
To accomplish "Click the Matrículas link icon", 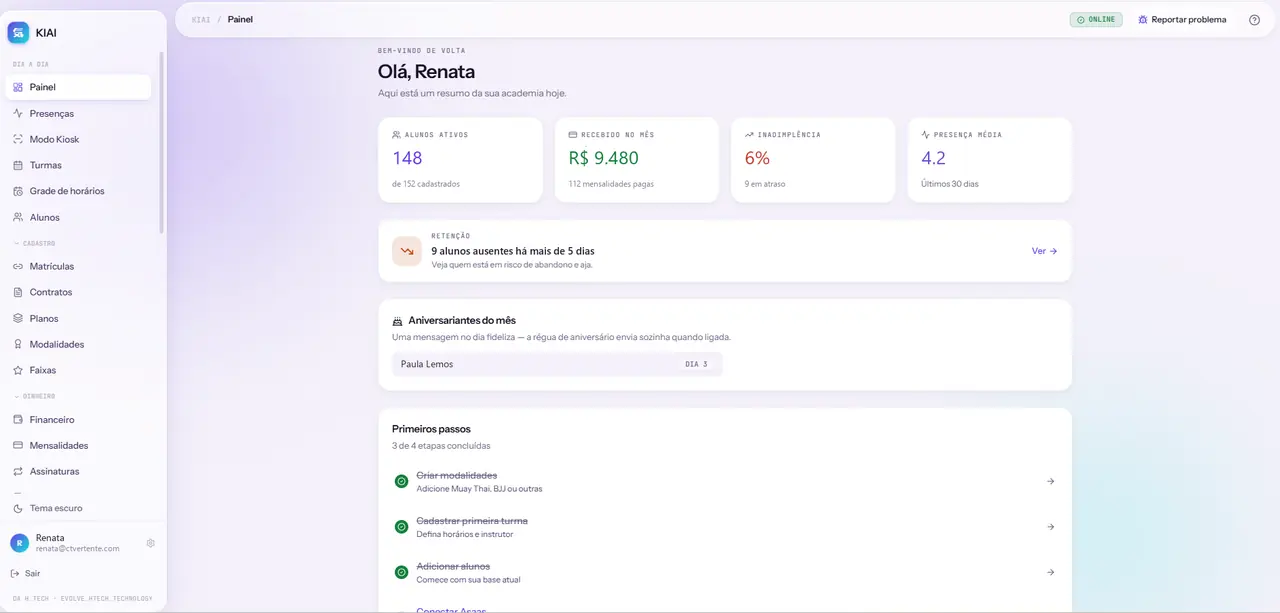I will pyautogui.click(x=18, y=266).
